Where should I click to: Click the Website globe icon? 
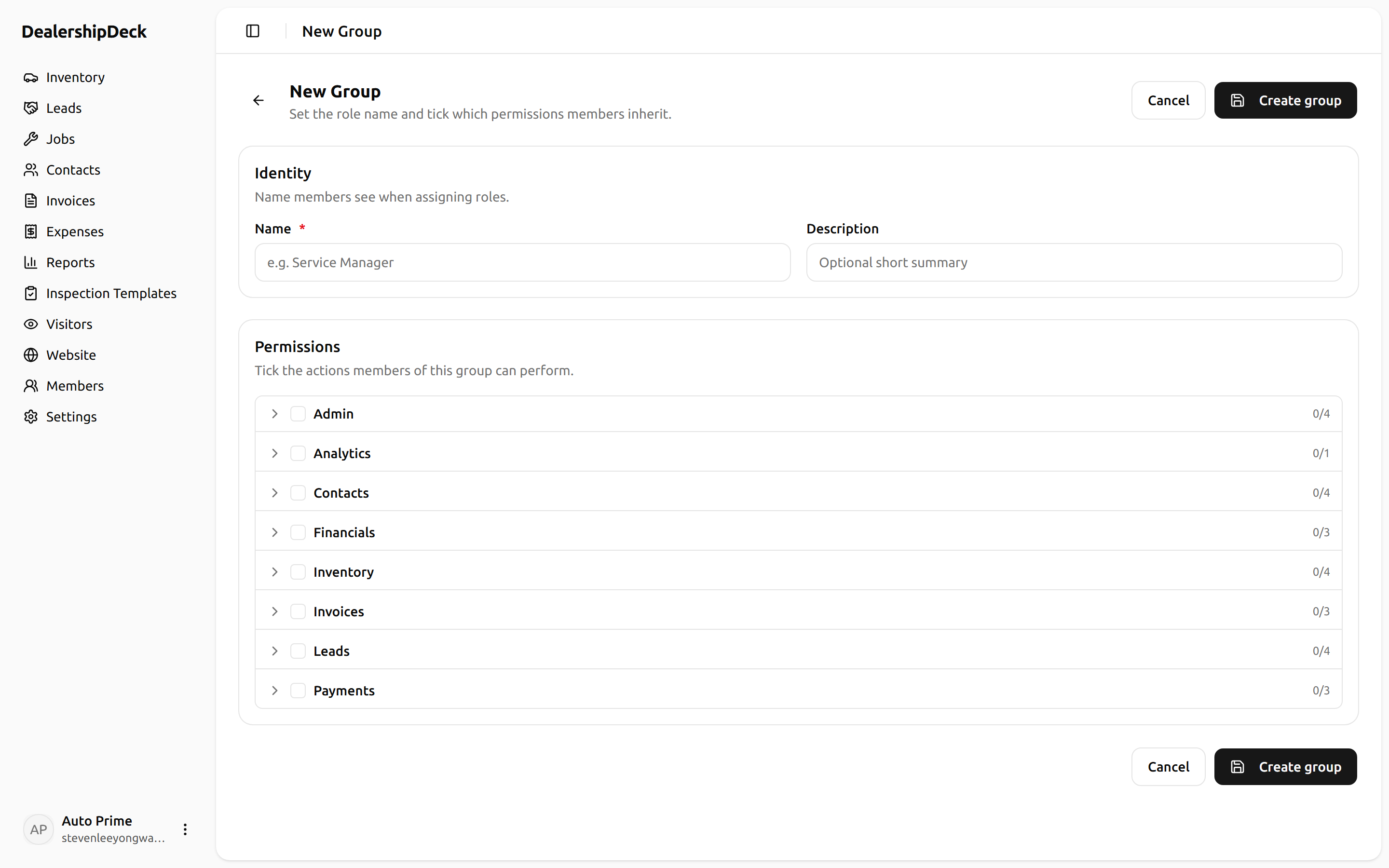point(31,355)
